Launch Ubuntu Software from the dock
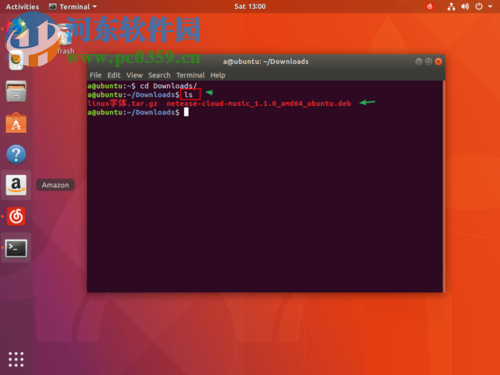Image resolution: width=500 pixels, height=375 pixels. pyautogui.click(x=16, y=123)
